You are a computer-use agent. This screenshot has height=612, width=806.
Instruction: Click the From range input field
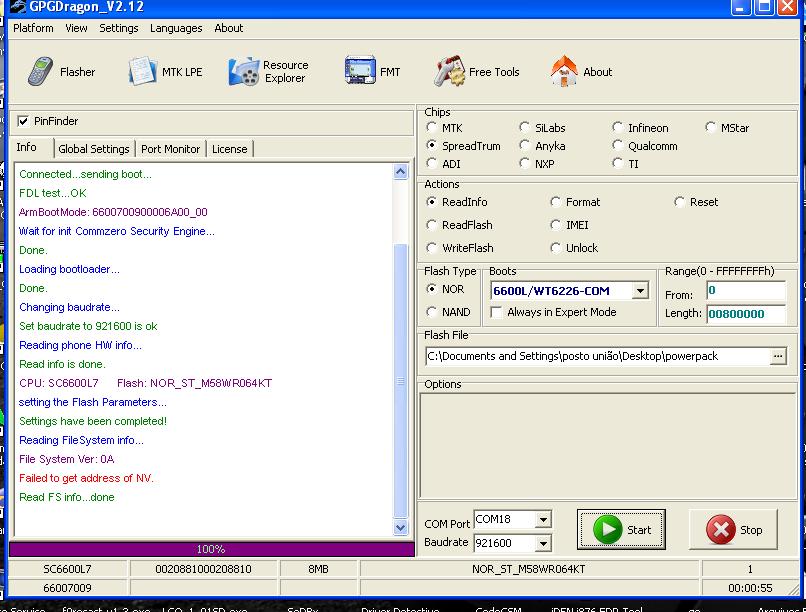coord(746,290)
